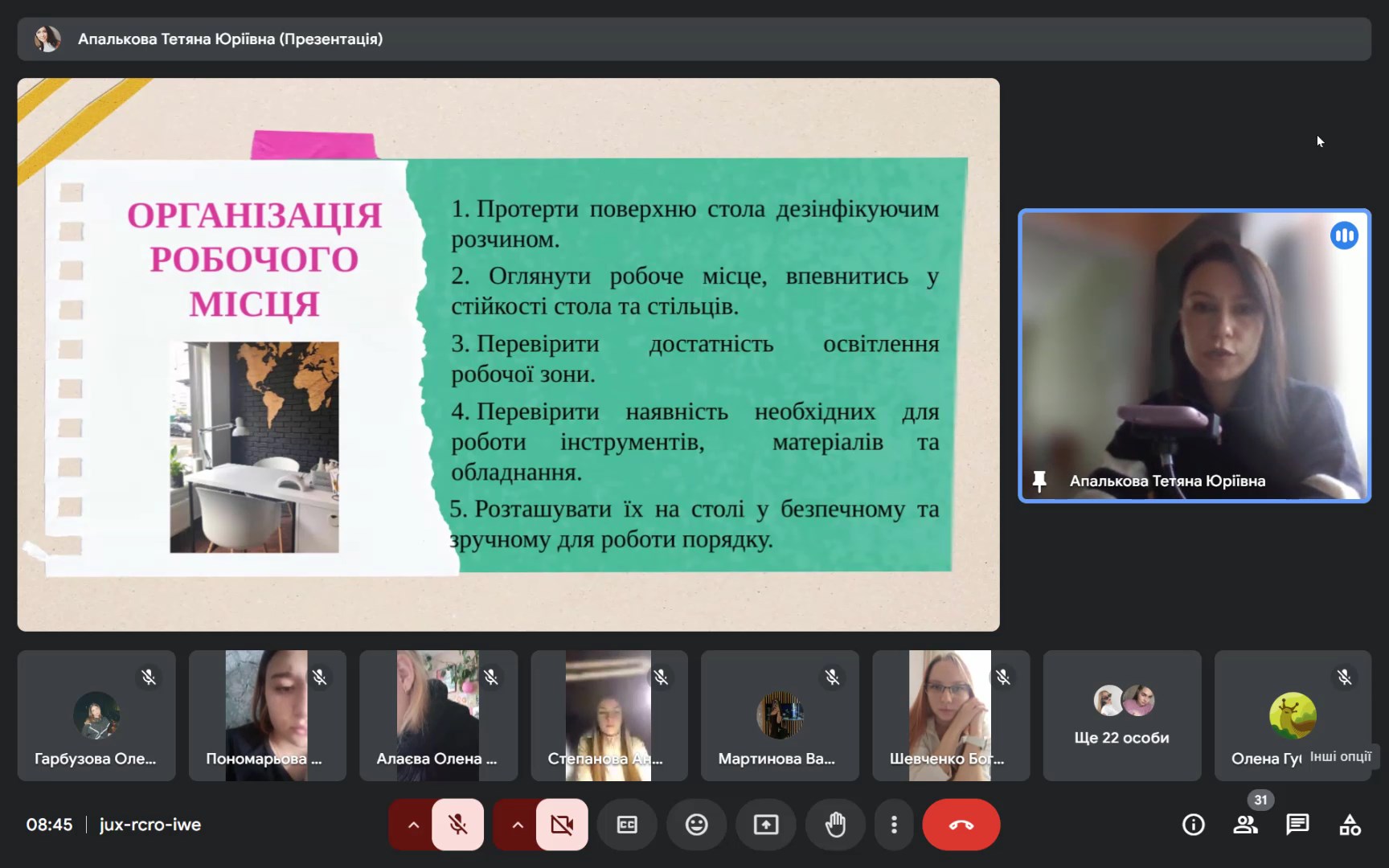Click Мартинова avatar picture

[780, 714]
